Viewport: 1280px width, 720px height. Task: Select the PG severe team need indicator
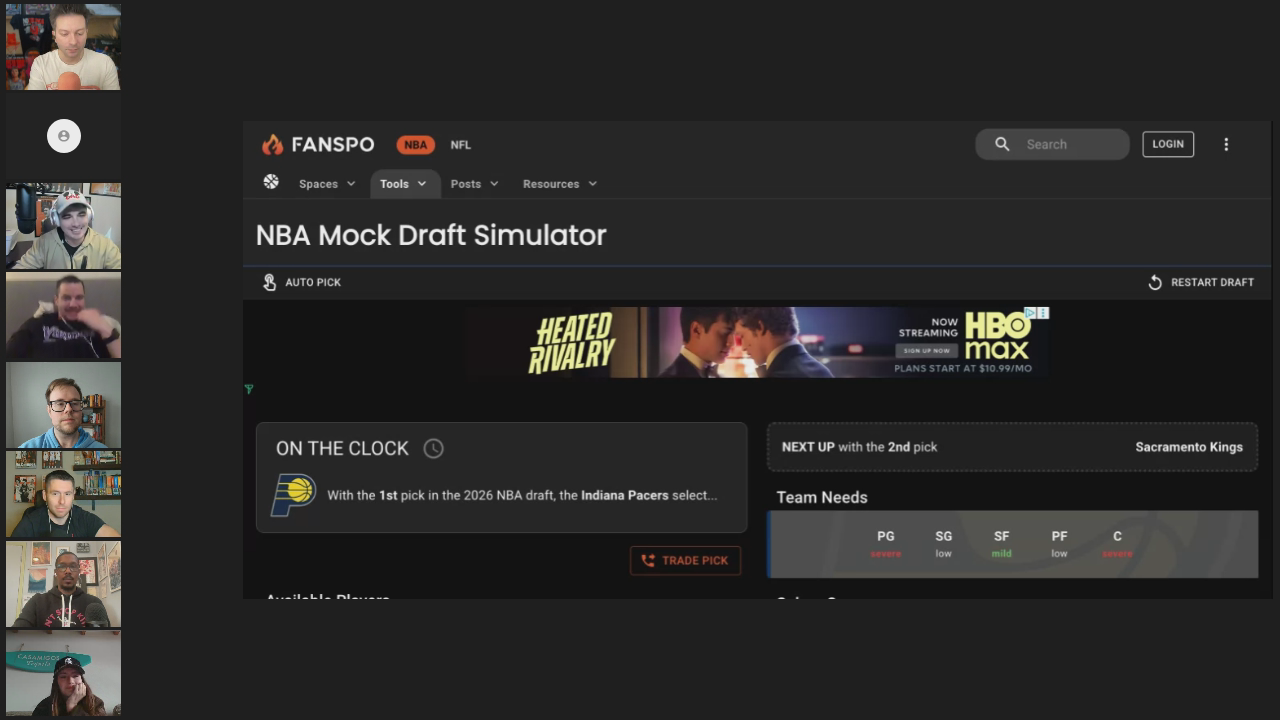[x=886, y=544]
